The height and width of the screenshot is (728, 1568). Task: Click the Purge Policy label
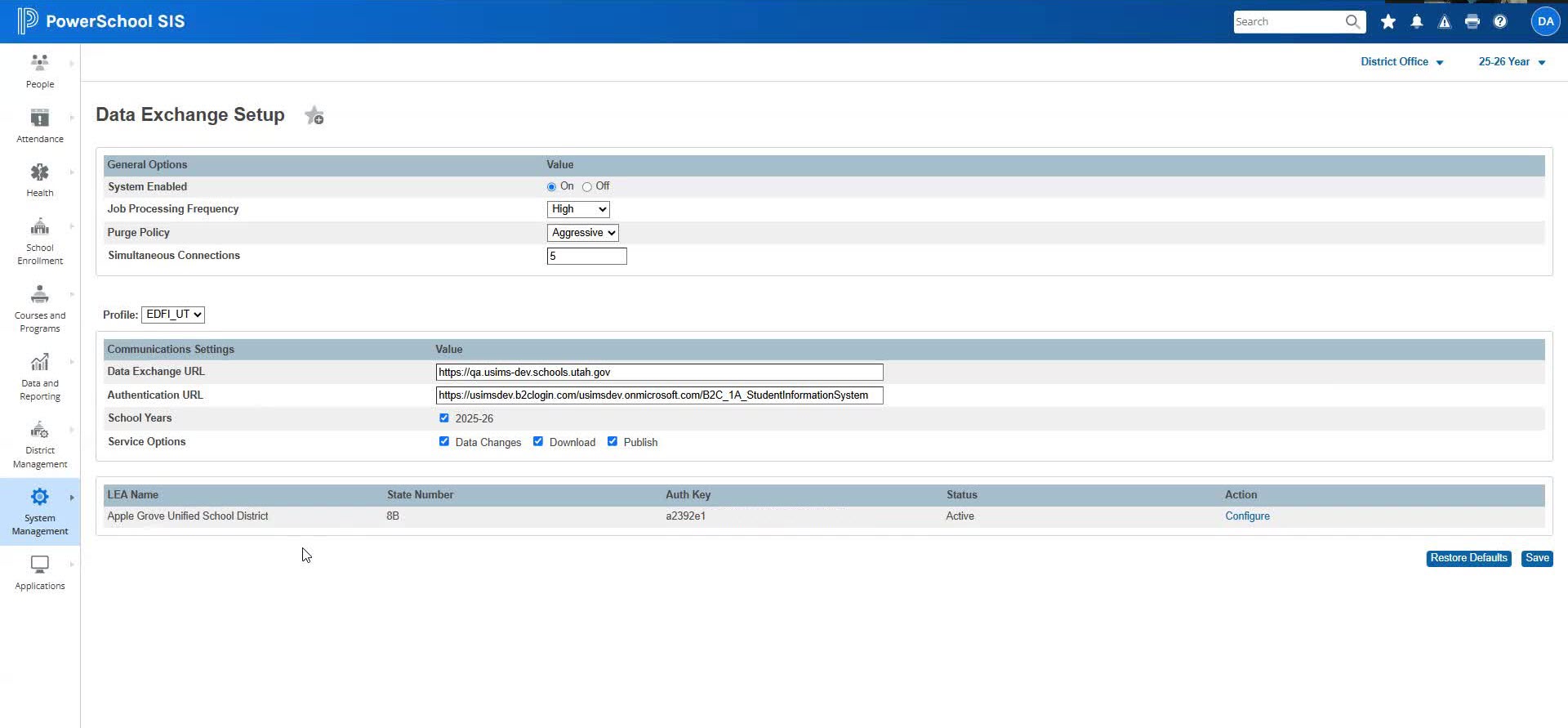(x=139, y=233)
